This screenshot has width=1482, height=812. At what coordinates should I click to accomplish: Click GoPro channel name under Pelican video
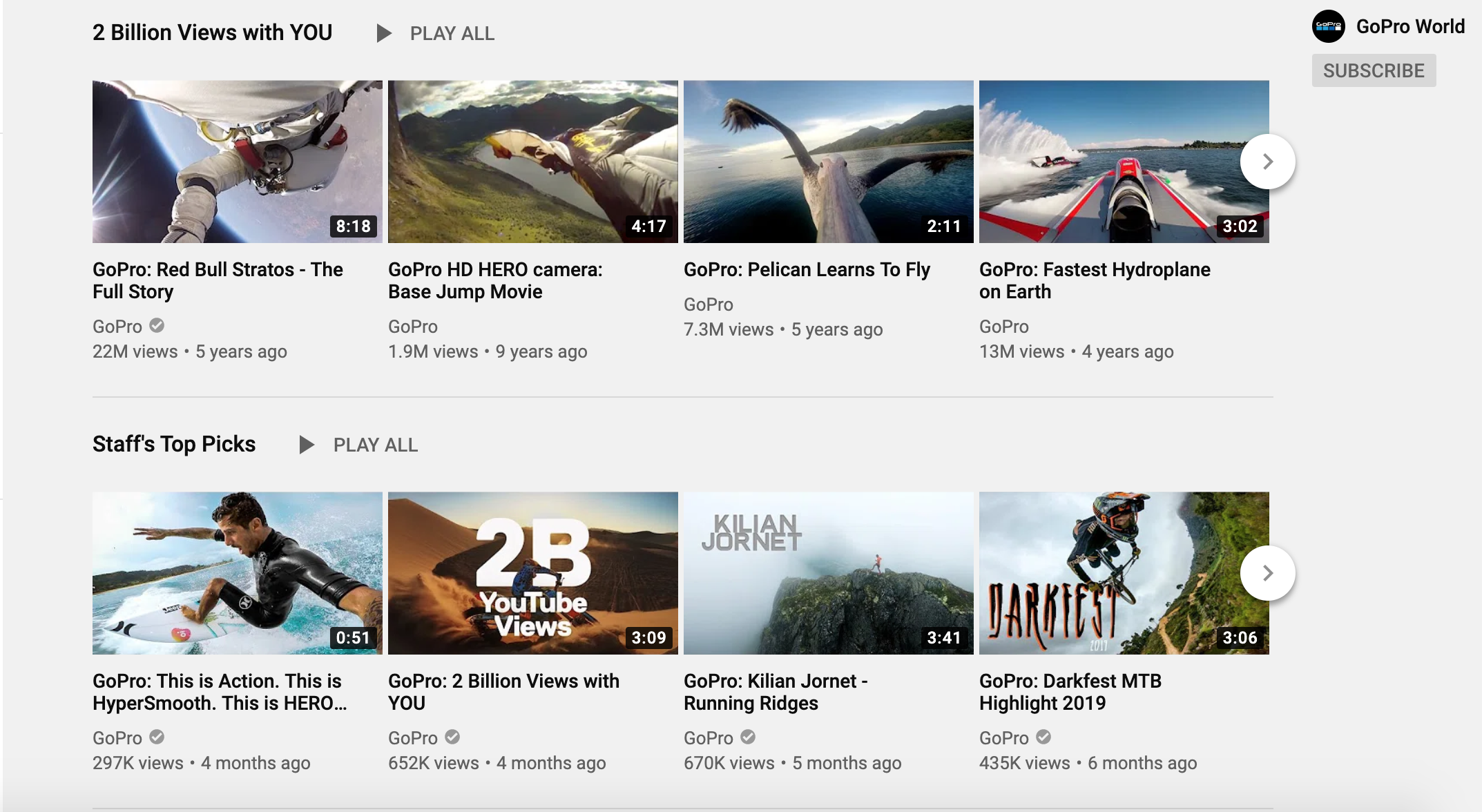pyautogui.click(x=709, y=304)
